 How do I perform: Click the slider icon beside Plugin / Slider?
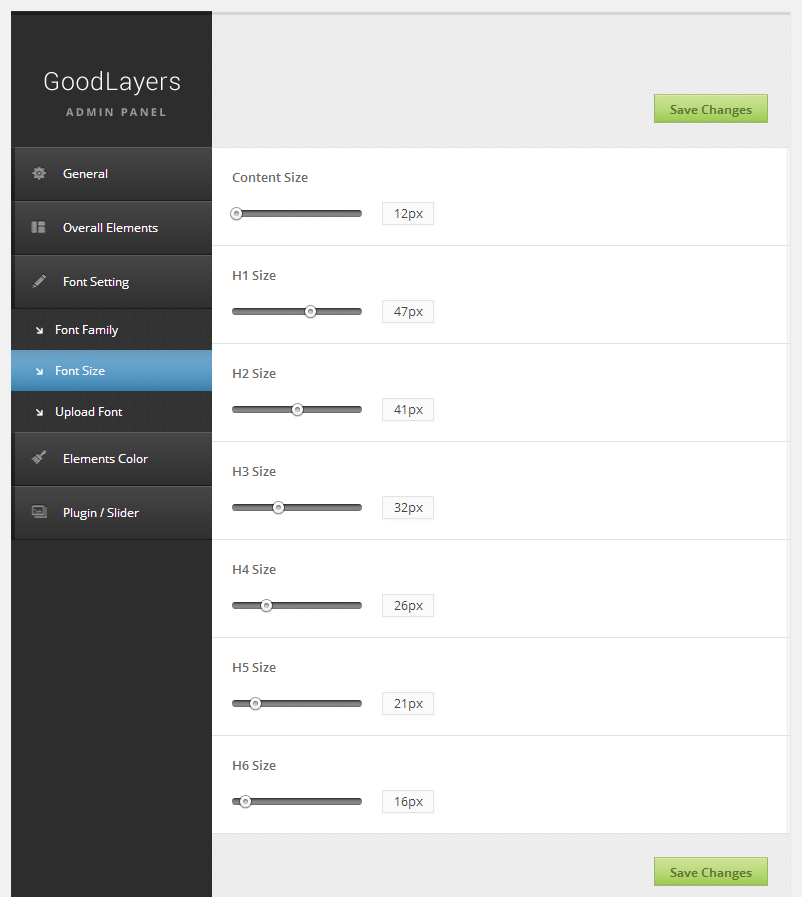39,512
